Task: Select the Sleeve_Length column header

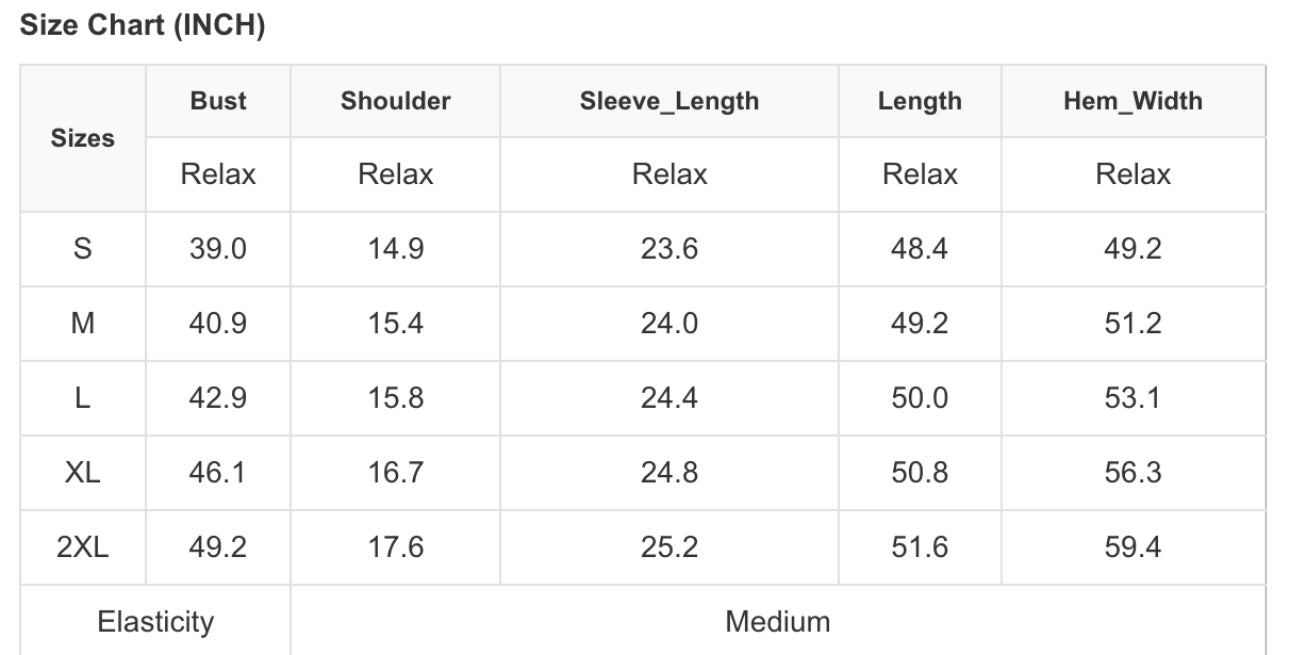Action: pyautogui.click(x=669, y=101)
